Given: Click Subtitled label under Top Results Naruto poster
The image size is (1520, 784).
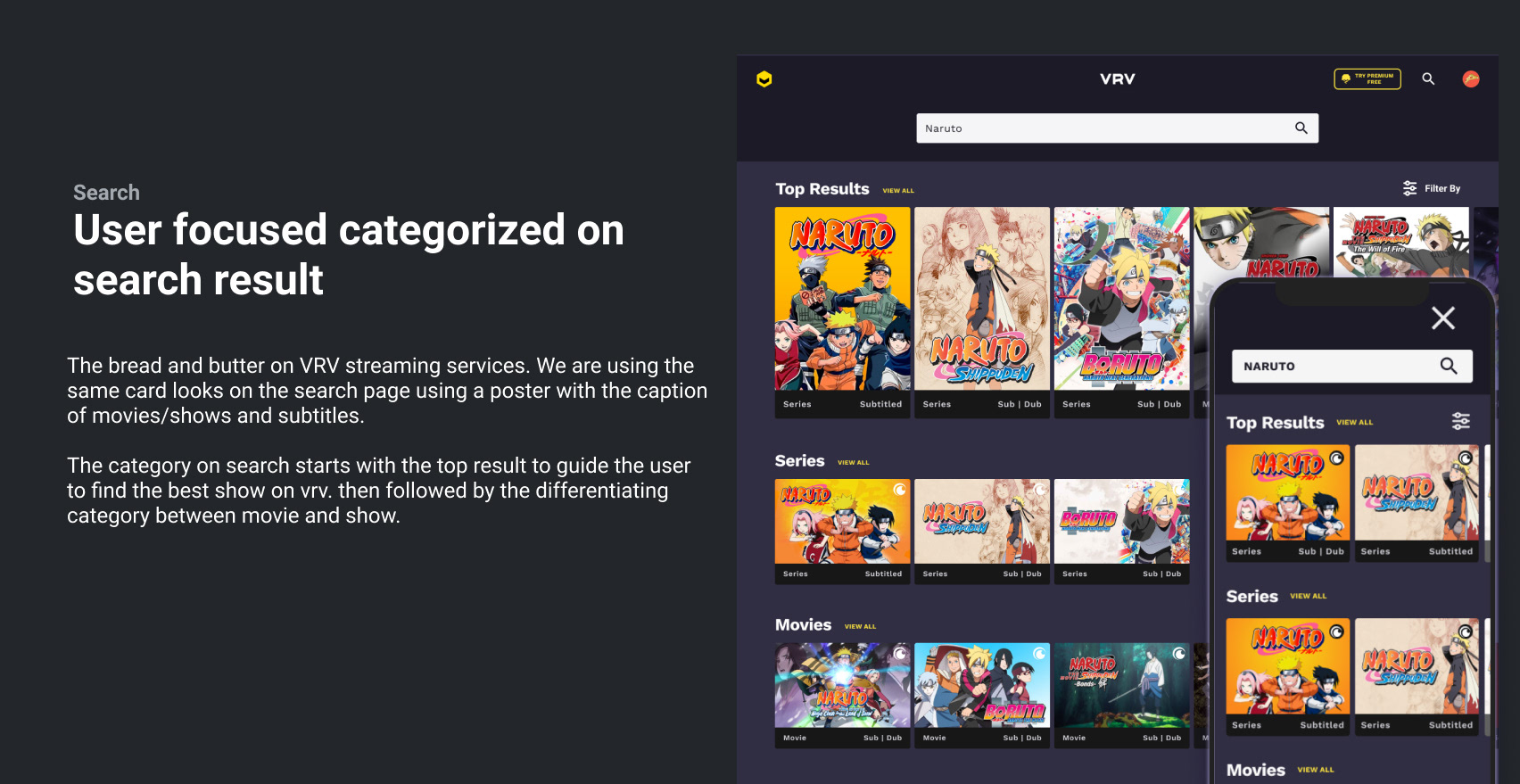Looking at the screenshot, I should [x=880, y=405].
